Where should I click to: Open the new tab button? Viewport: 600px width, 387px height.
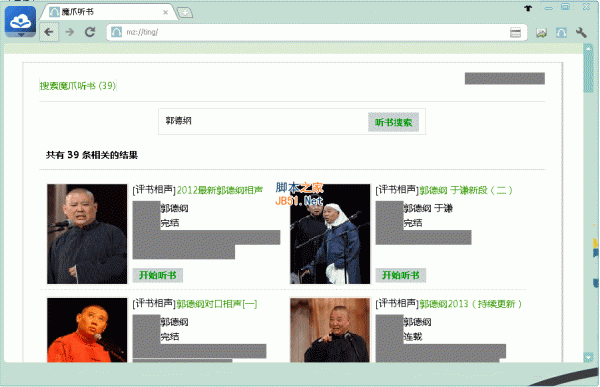pyautogui.click(x=185, y=13)
